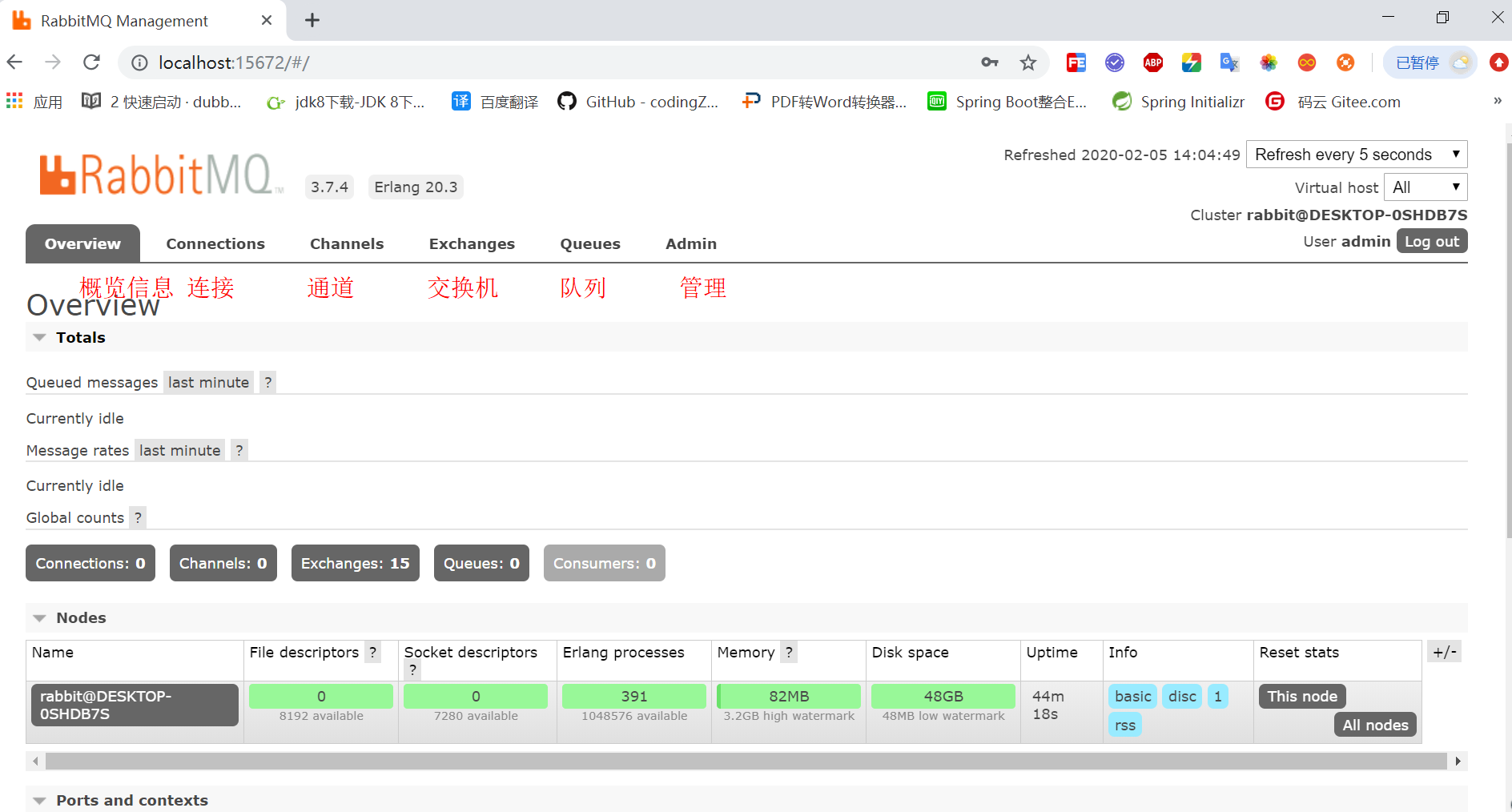This screenshot has width=1512, height=812.
Task: Open the dubbo quick start bookmark
Action: tap(162, 102)
